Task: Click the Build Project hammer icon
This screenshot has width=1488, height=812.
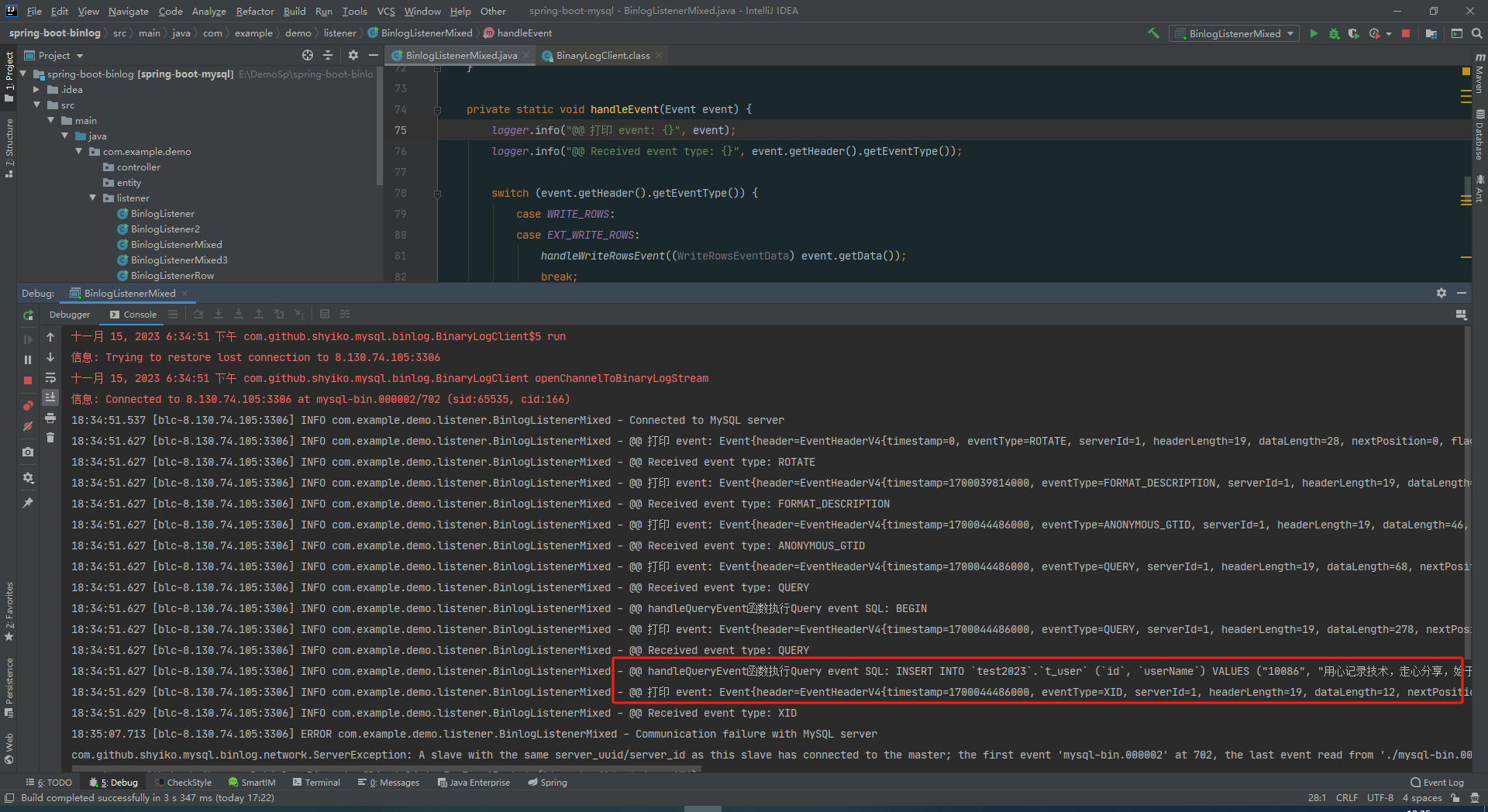Action: pos(1153,33)
